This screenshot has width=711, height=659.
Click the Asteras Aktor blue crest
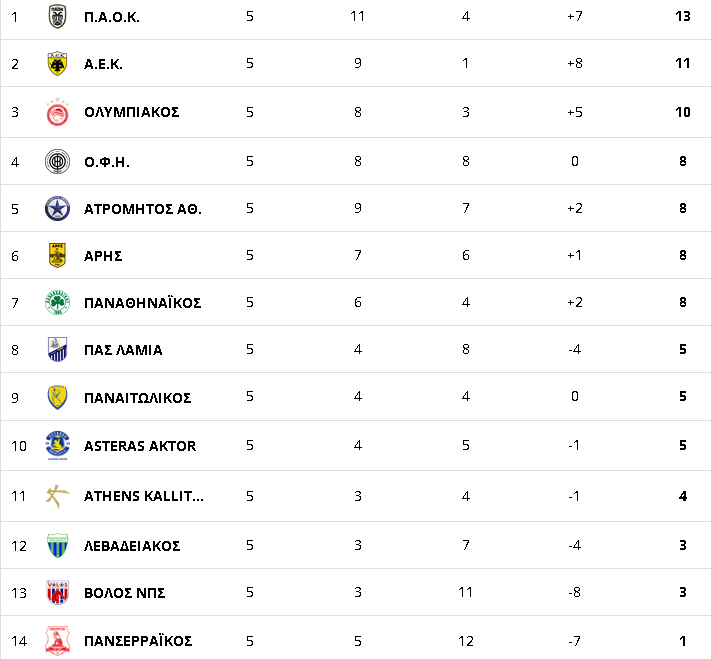[x=58, y=445]
